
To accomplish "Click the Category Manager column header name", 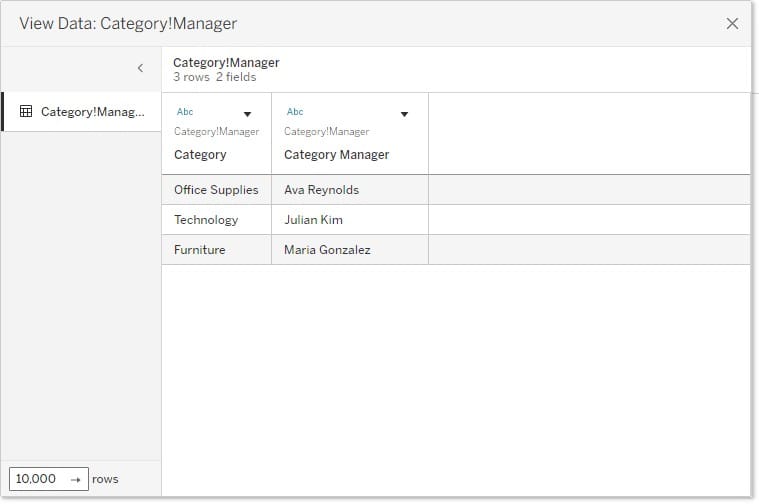I will click(x=336, y=155).
